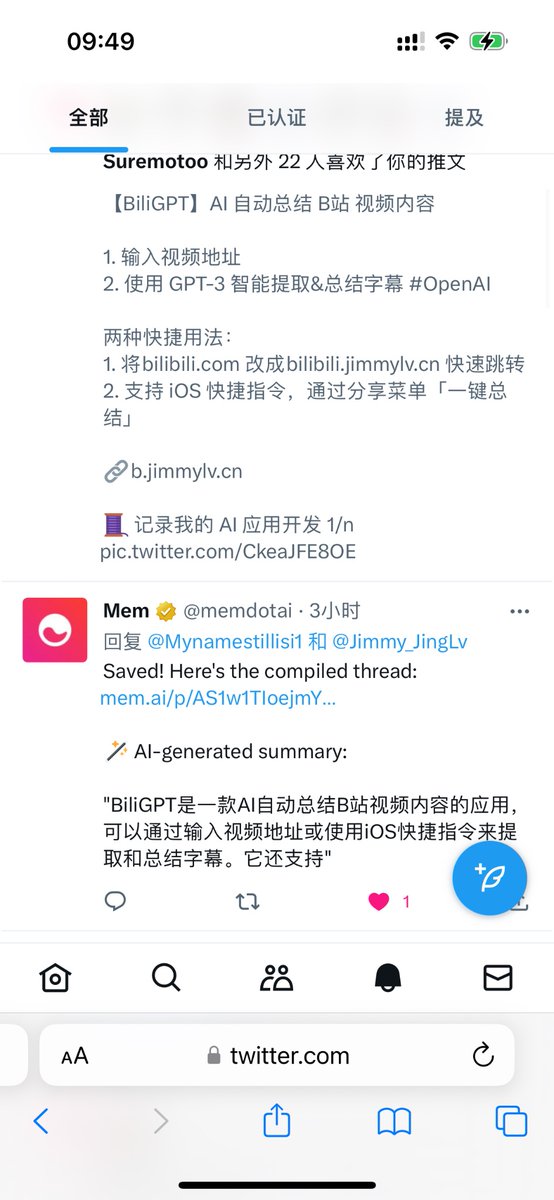Open the mem.ai/p/AS1w1TIoejmY link

pyautogui.click(x=218, y=698)
